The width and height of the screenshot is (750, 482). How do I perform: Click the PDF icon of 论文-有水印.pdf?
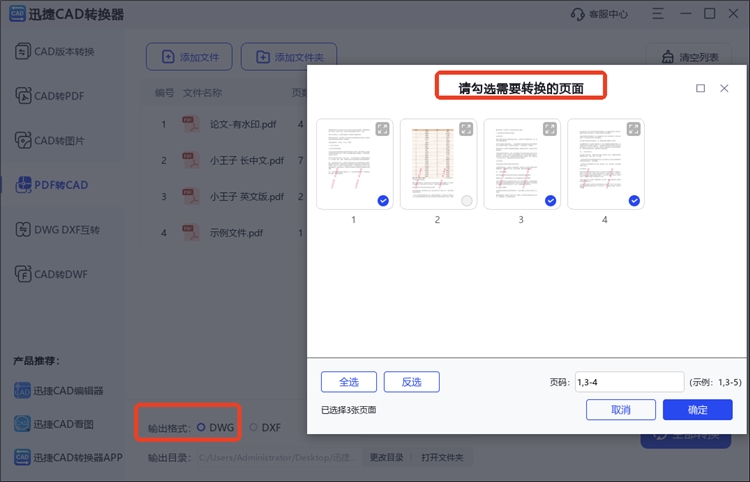190,124
